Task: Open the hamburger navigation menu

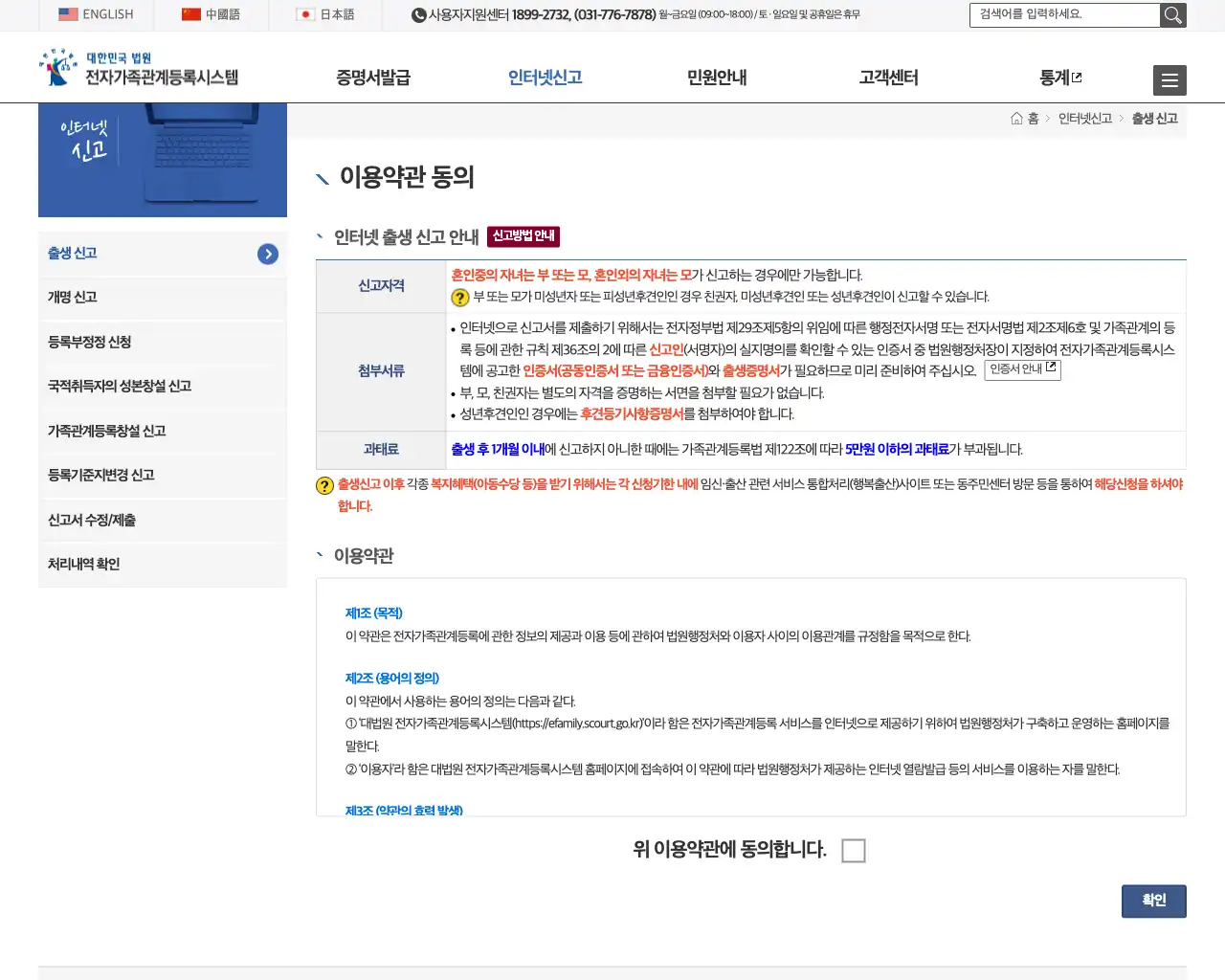Action: (x=1169, y=80)
